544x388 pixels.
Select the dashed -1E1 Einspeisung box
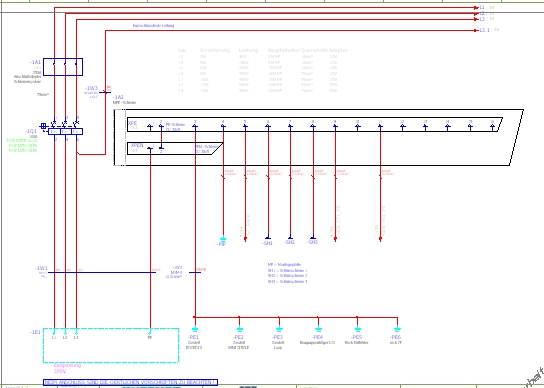[x=111, y=345]
